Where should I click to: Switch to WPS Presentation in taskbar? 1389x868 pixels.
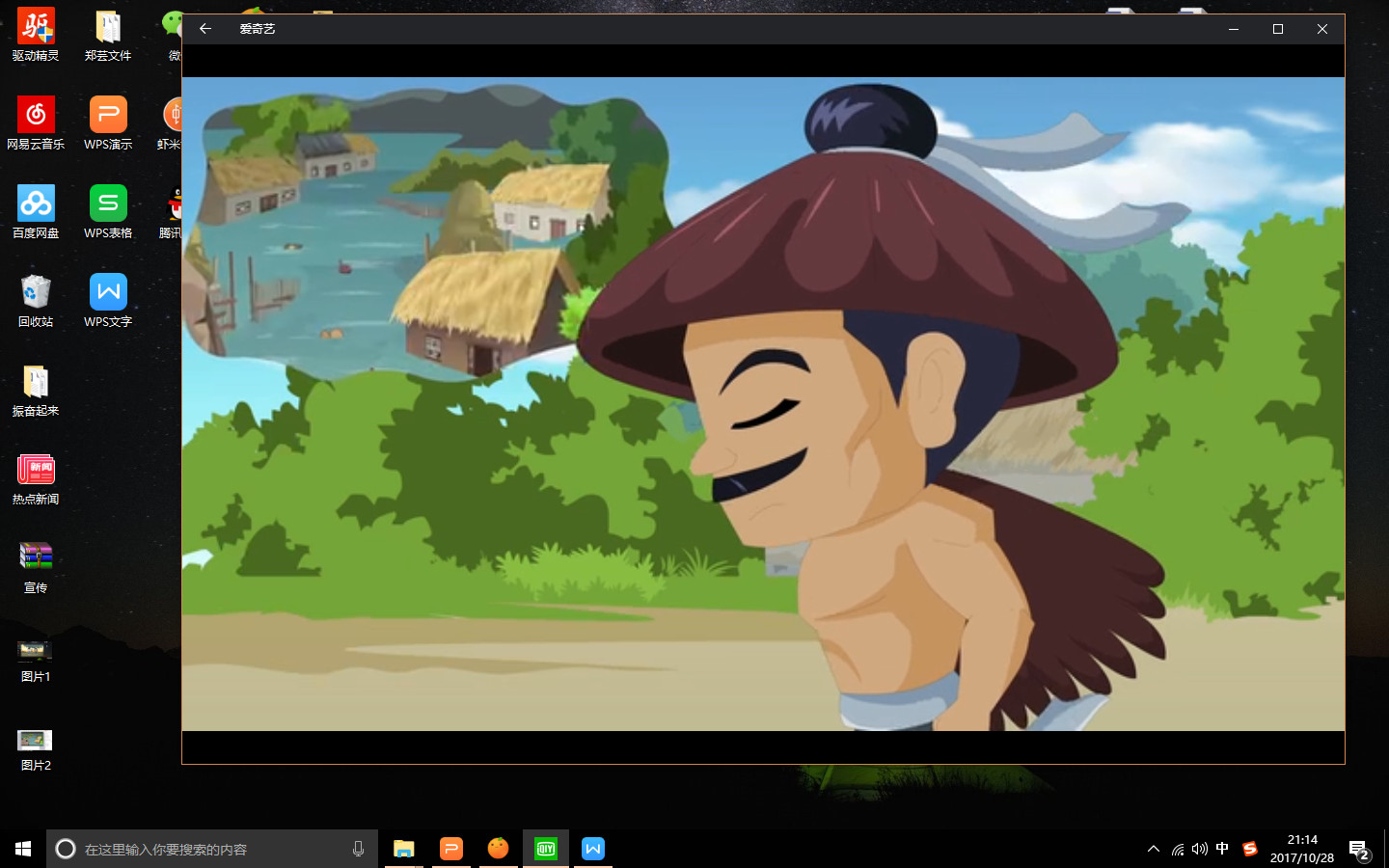pyautogui.click(x=450, y=849)
